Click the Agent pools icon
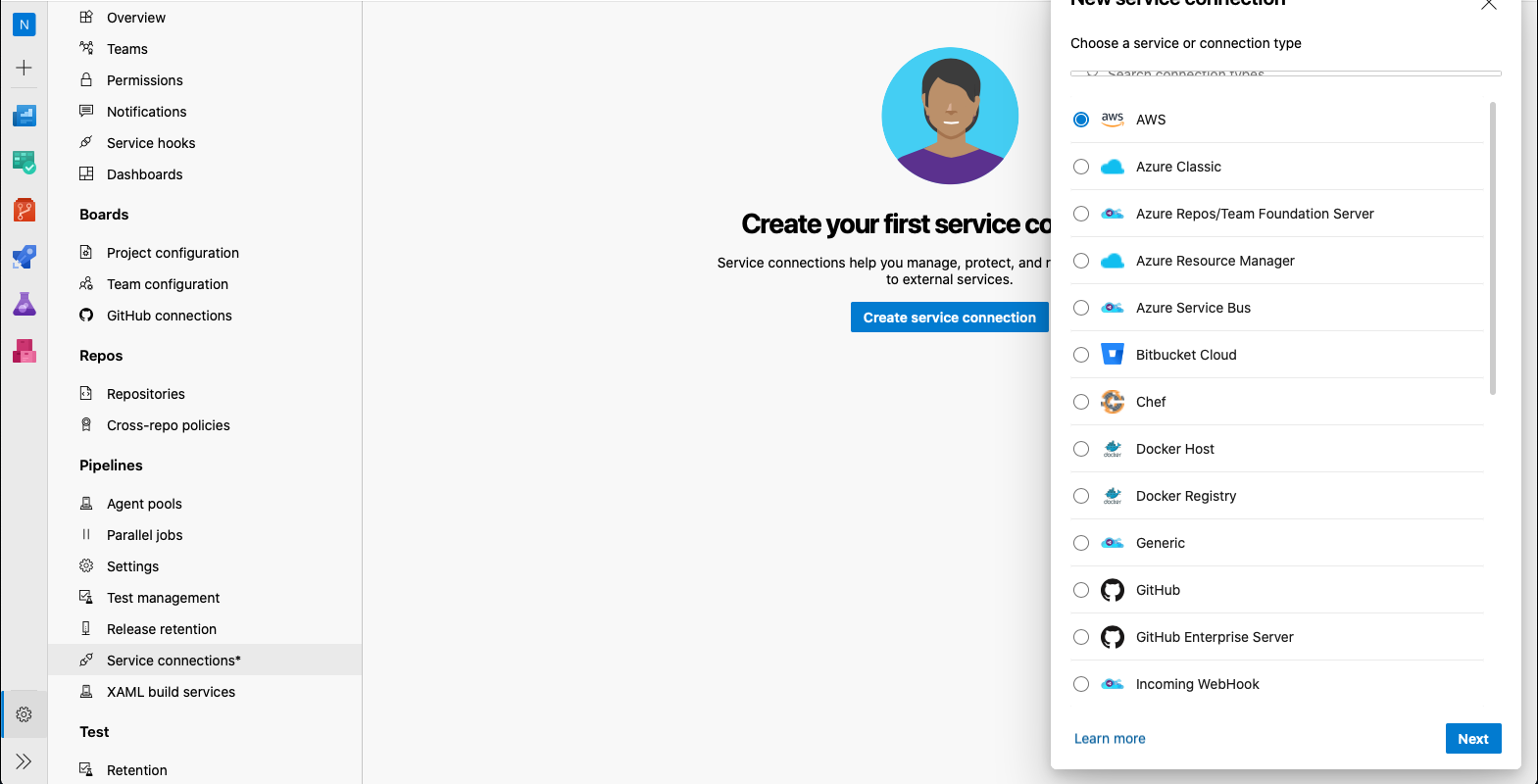This screenshot has width=1538, height=784. tap(86, 503)
